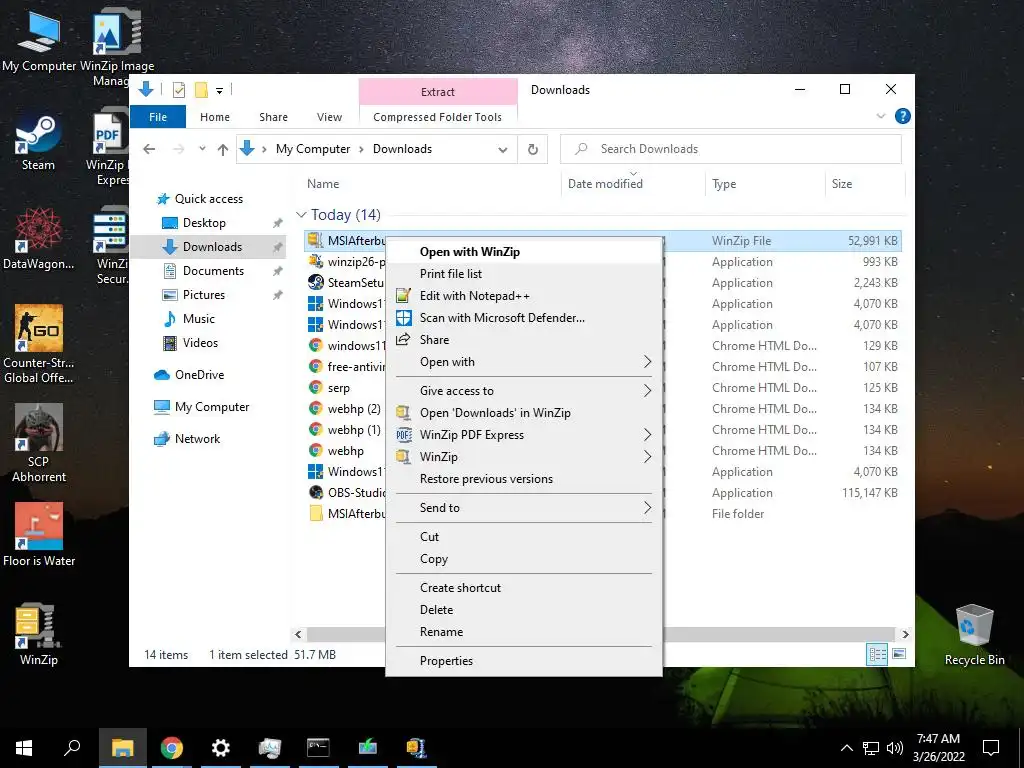Click Downloads in the address breadcrumb
The height and width of the screenshot is (768, 1024).
402,149
